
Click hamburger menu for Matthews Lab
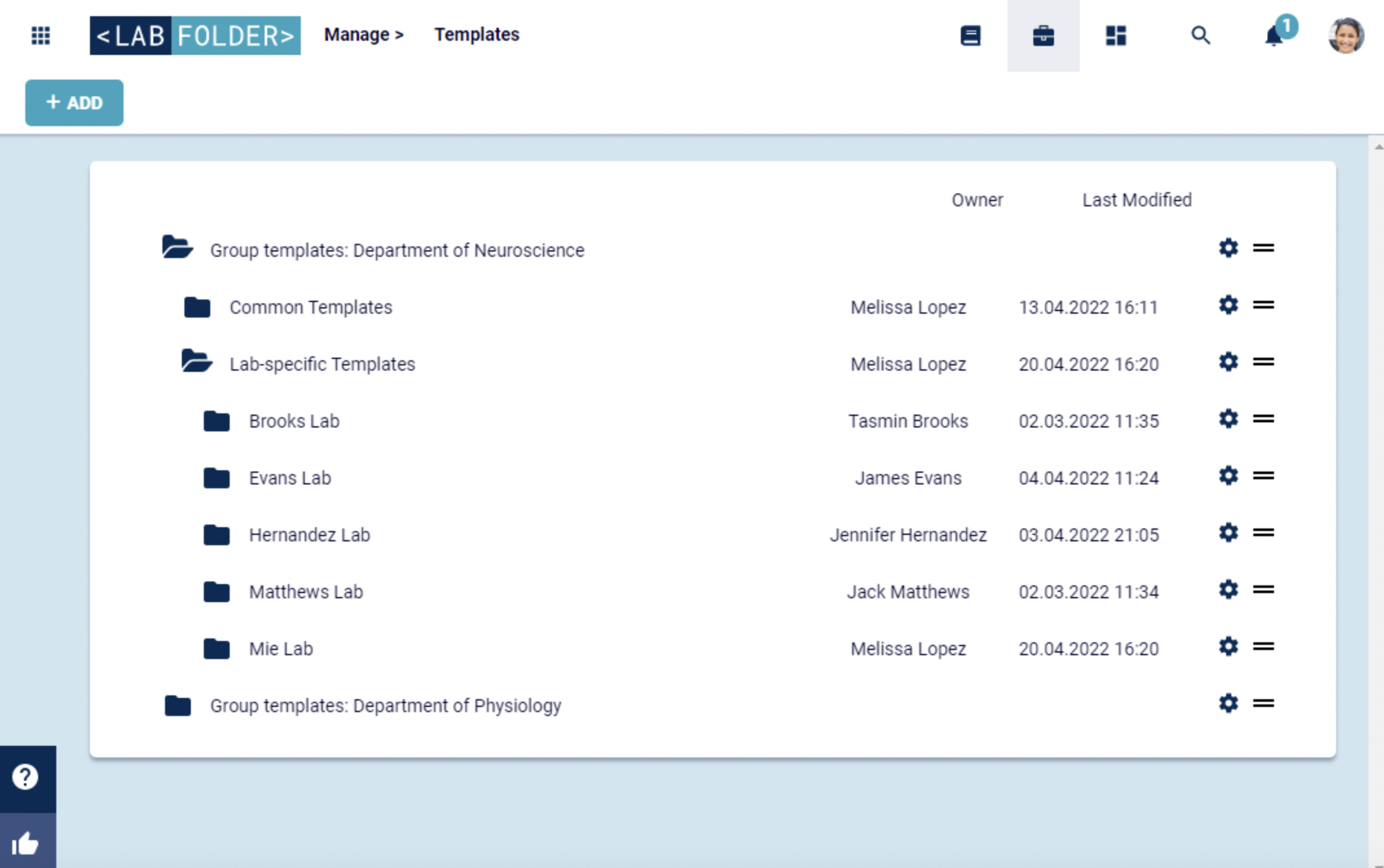click(x=1264, y=590)
